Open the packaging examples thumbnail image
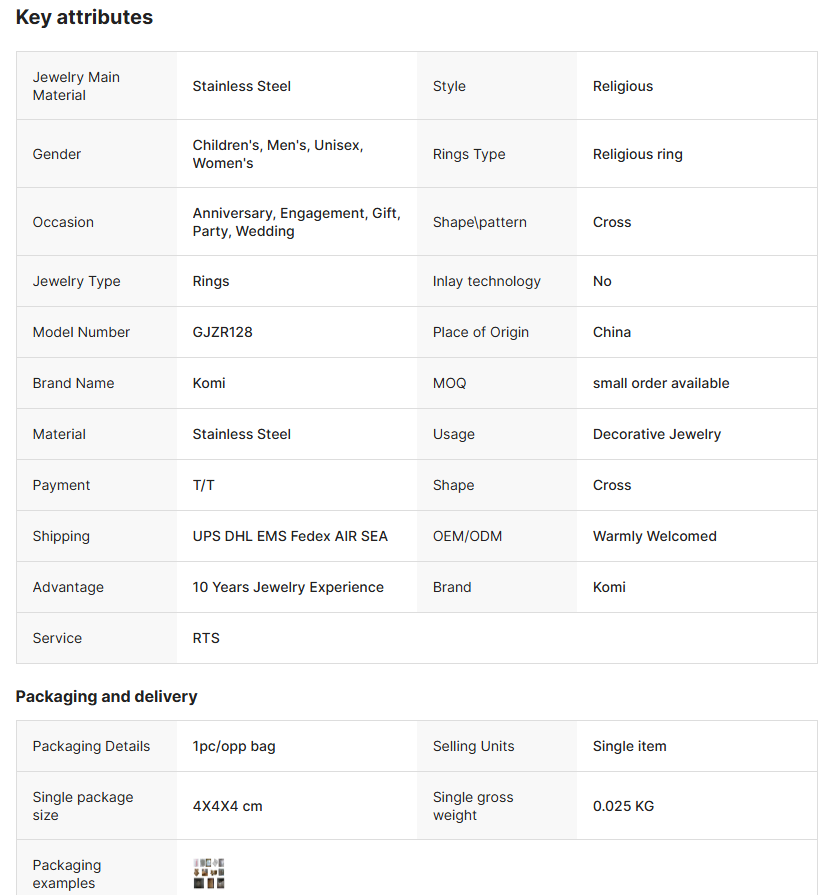Image resolution: width=820 pixels, height=895 pixels. 208,873
